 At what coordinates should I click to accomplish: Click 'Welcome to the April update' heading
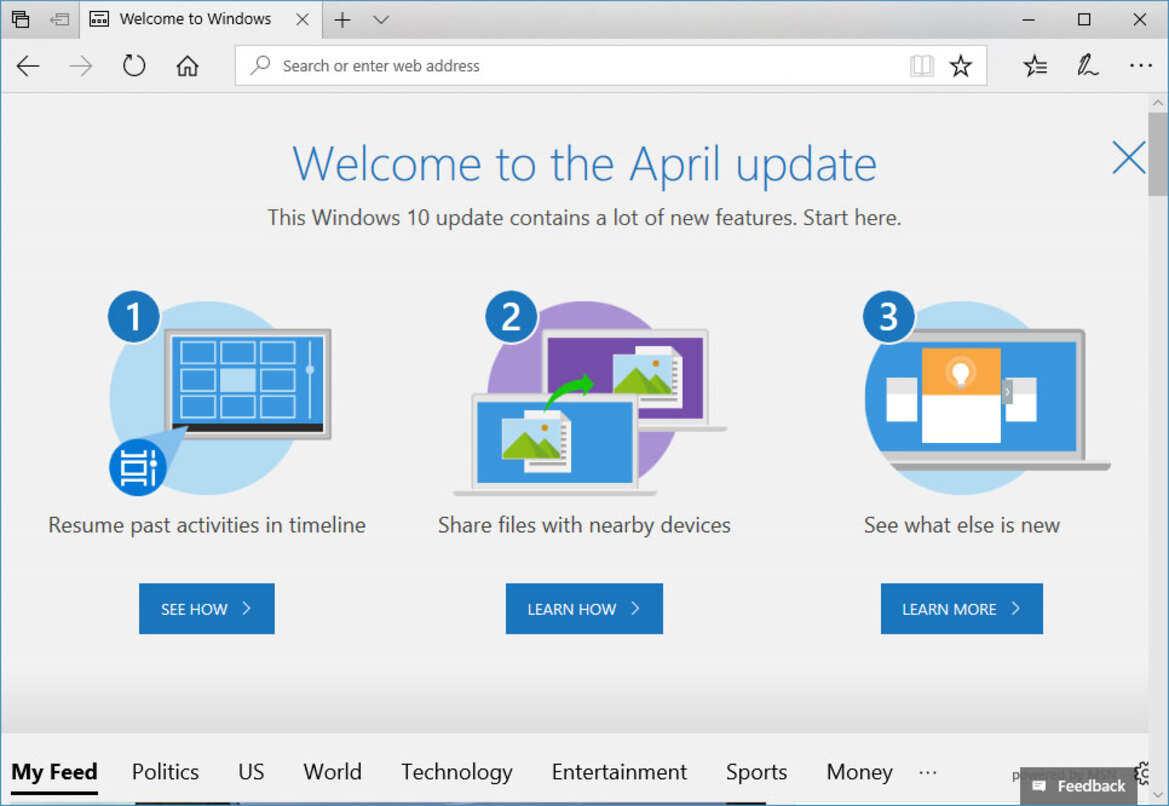coord(584,164)
